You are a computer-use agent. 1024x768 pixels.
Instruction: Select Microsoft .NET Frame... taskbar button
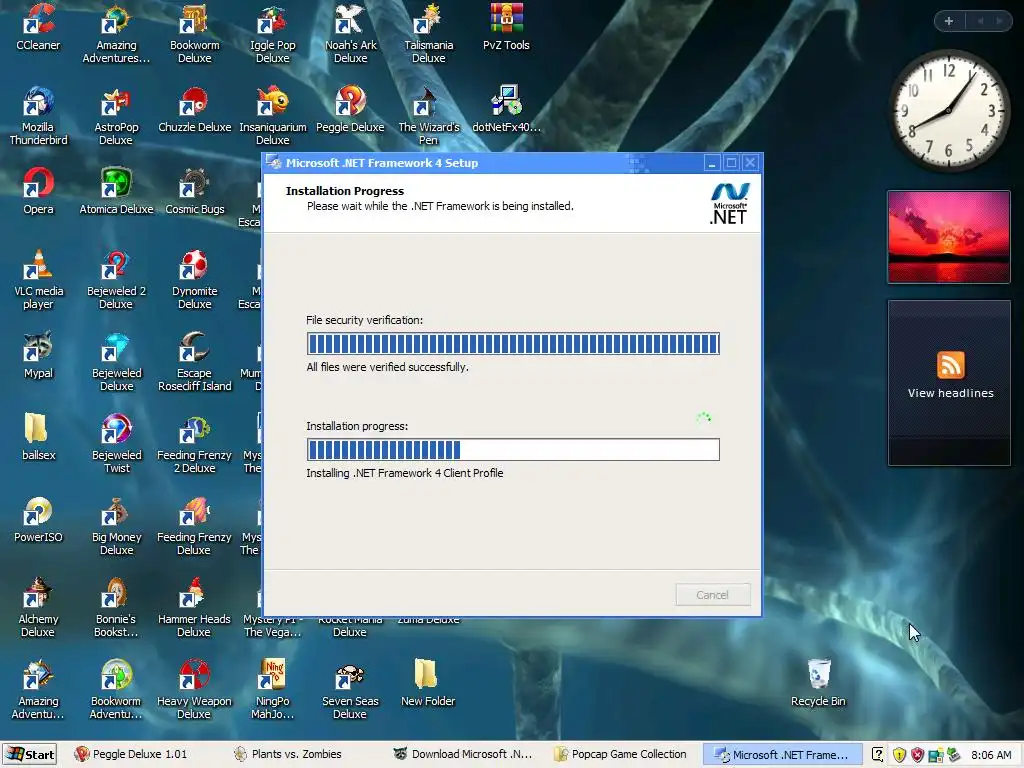780,754
